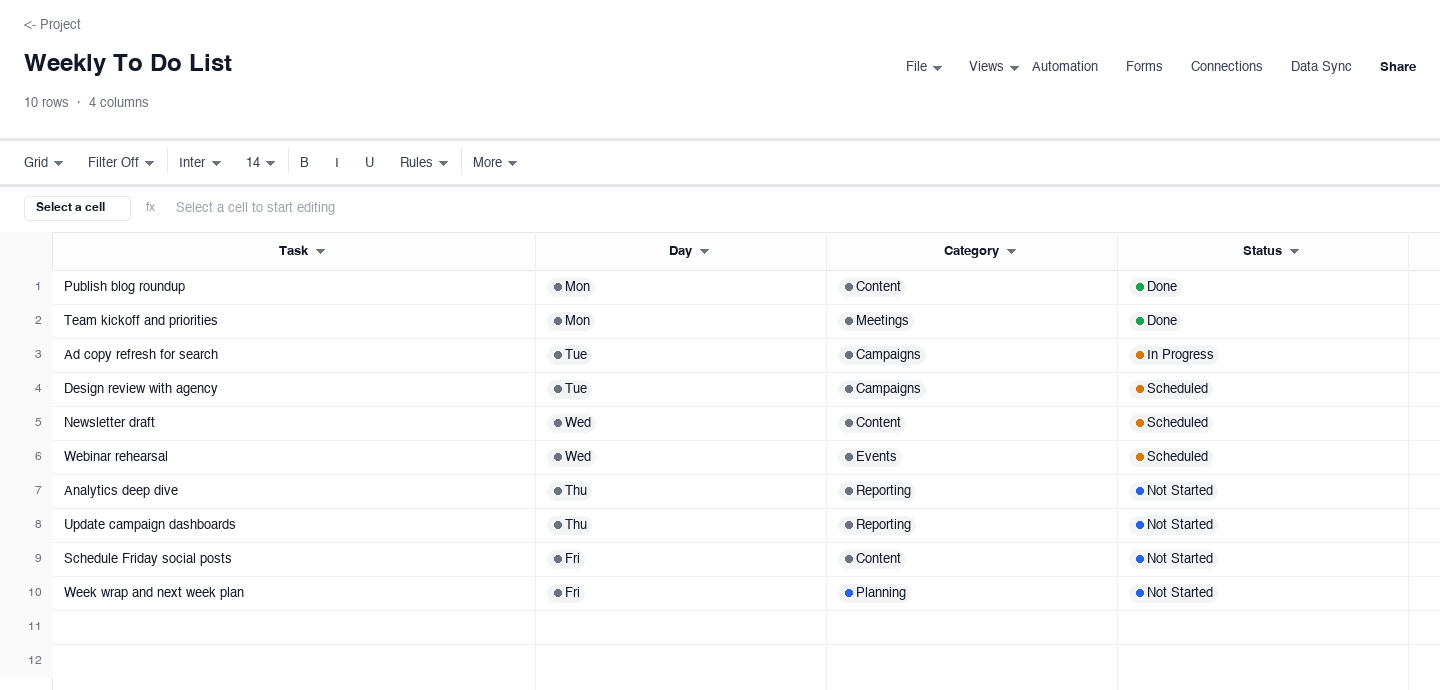
Task: Click the fx formula icon
Action: tap(150, 208)
